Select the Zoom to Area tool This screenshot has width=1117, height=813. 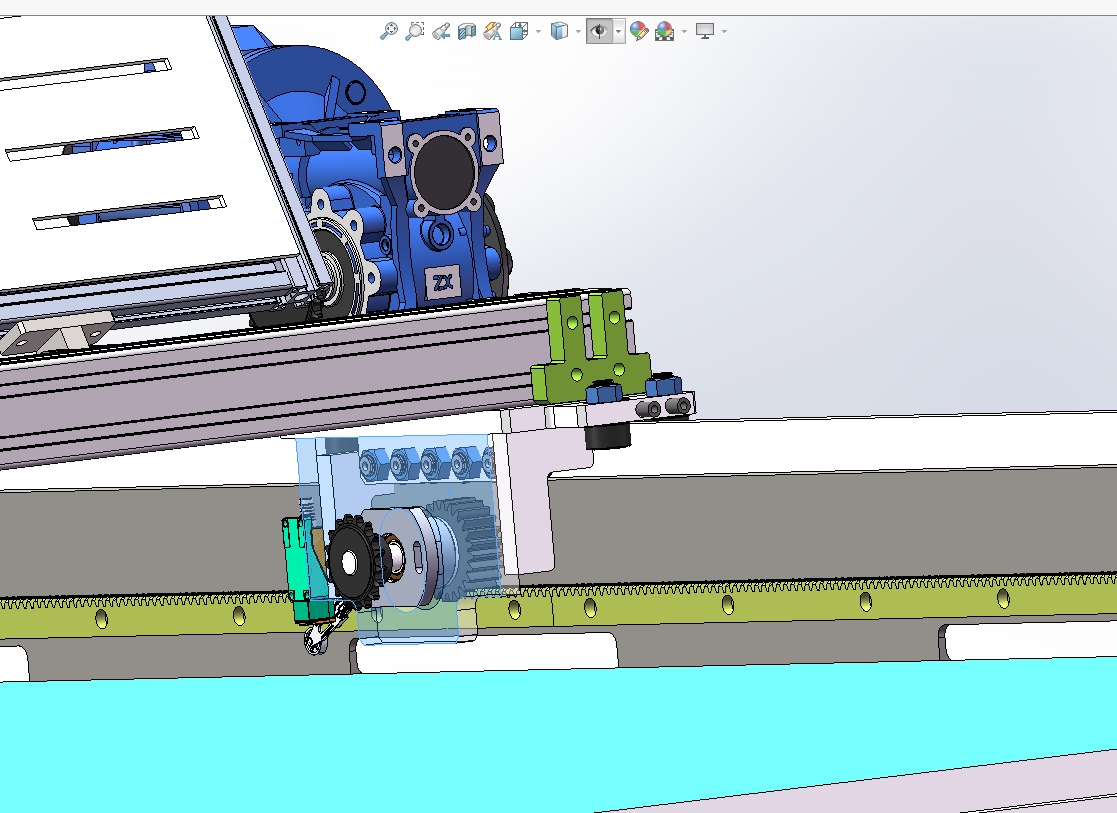415,31
